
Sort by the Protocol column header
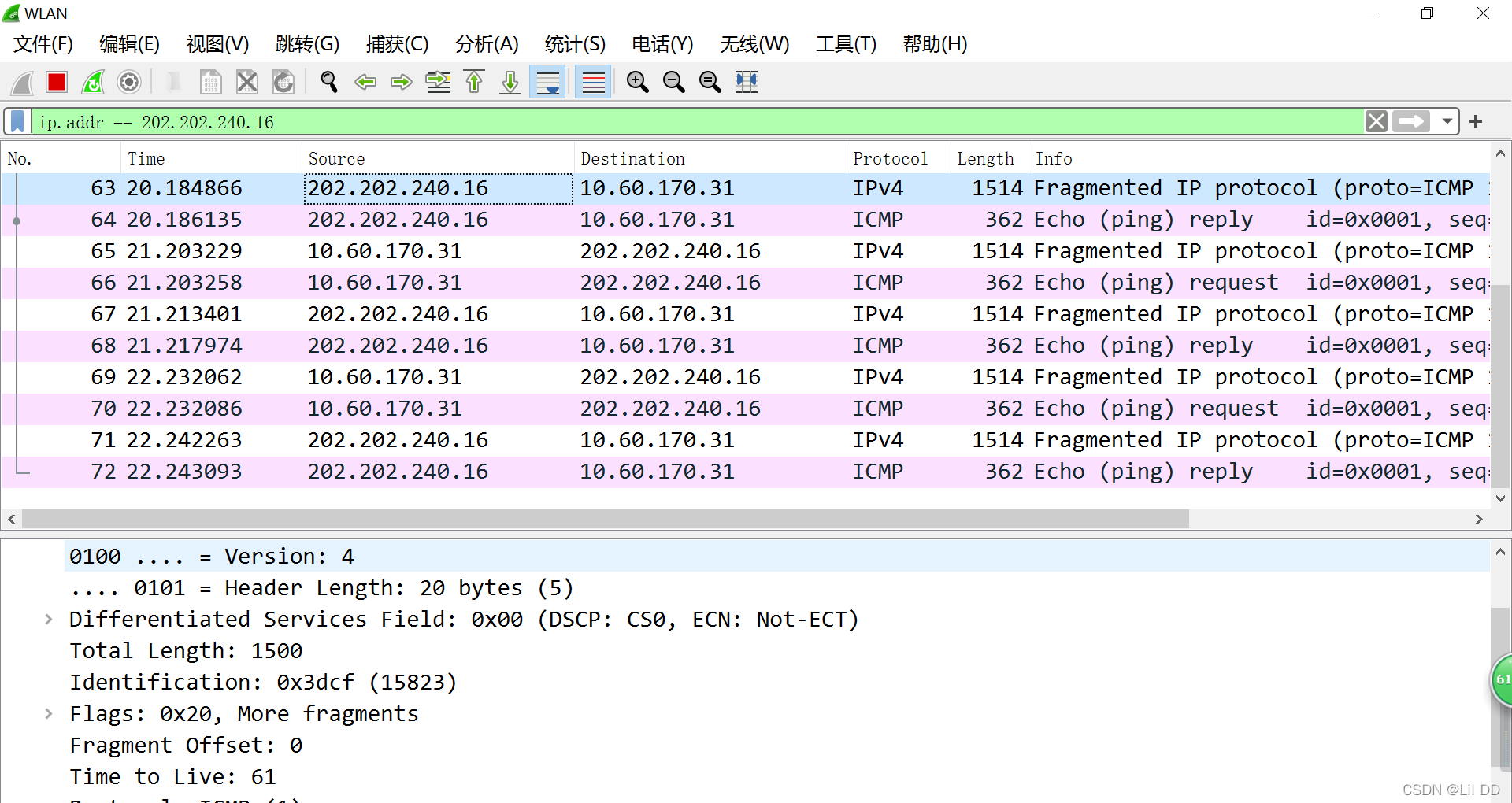[899, 158]
